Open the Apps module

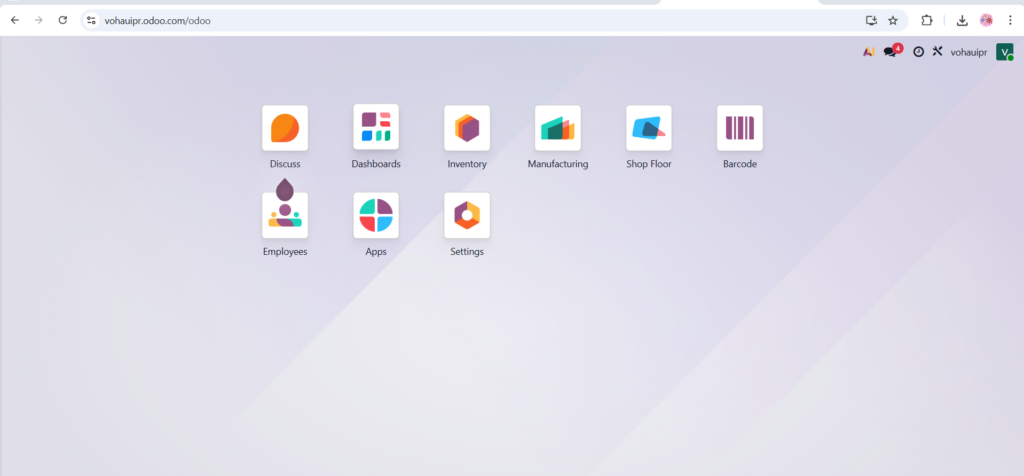pyautogui.click(x=376, y=215)
